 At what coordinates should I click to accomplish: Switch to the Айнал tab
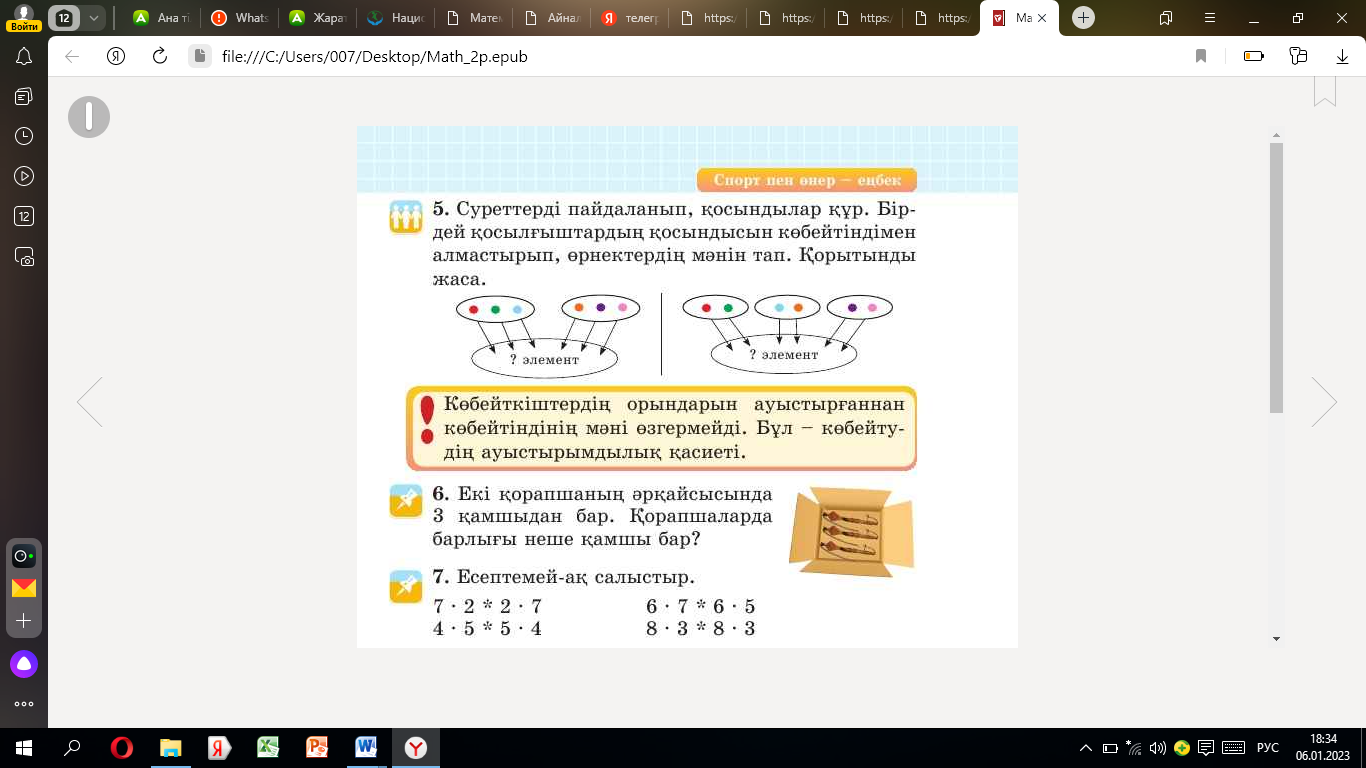(x=550, y=18)
